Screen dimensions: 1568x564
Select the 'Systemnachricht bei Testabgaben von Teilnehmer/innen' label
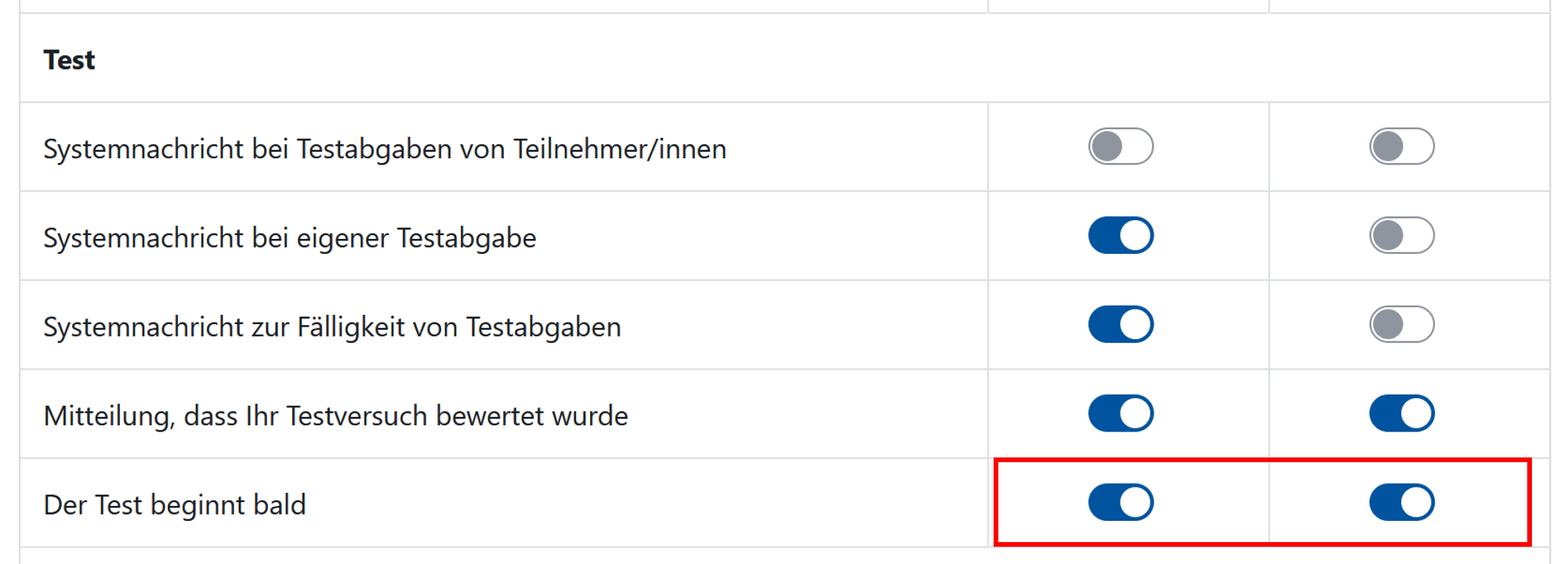[385, 148]
